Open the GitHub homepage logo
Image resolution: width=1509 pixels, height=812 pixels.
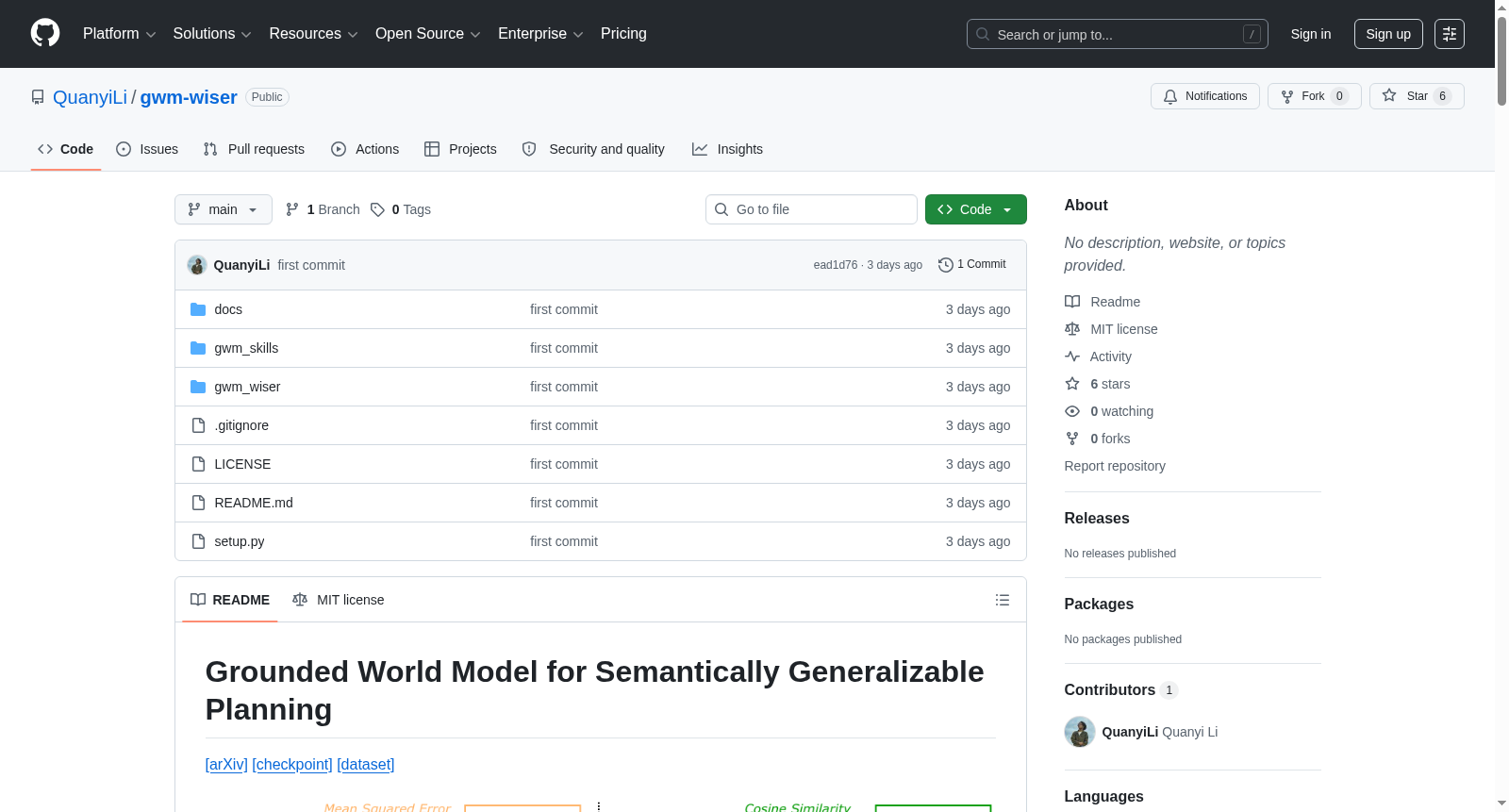tap(45, 34)
